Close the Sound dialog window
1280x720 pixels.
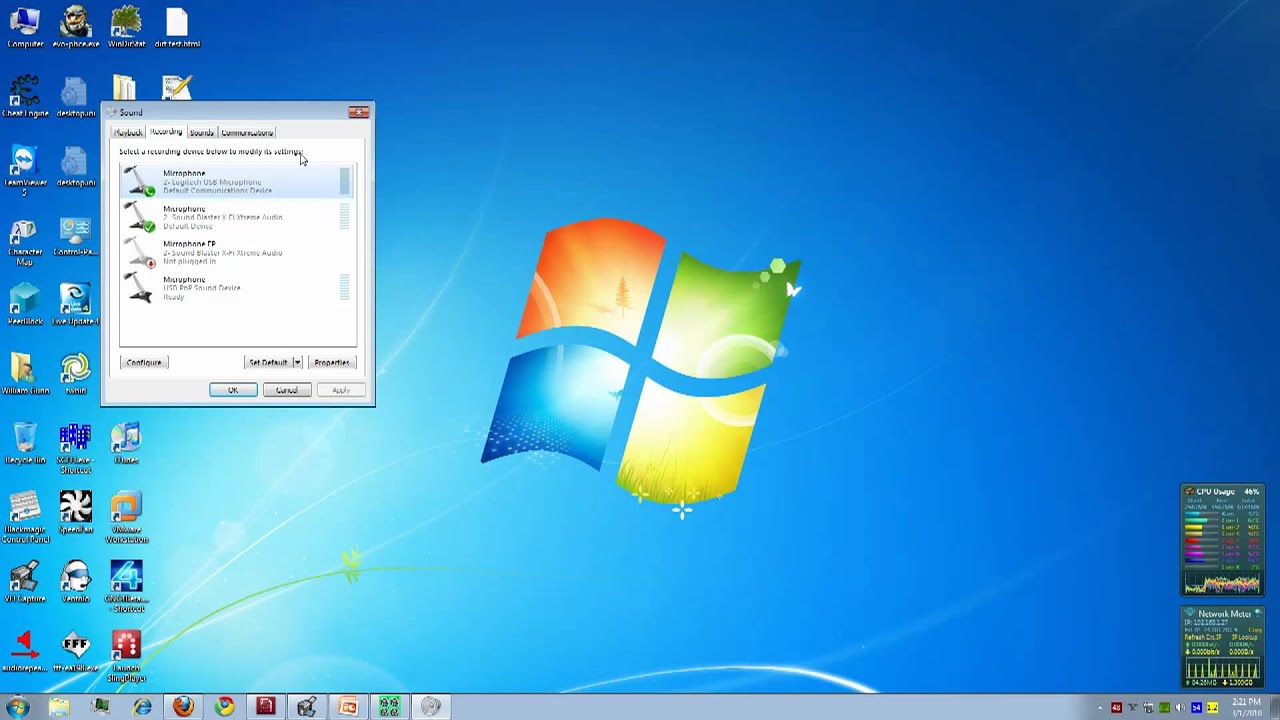(358, 112)
